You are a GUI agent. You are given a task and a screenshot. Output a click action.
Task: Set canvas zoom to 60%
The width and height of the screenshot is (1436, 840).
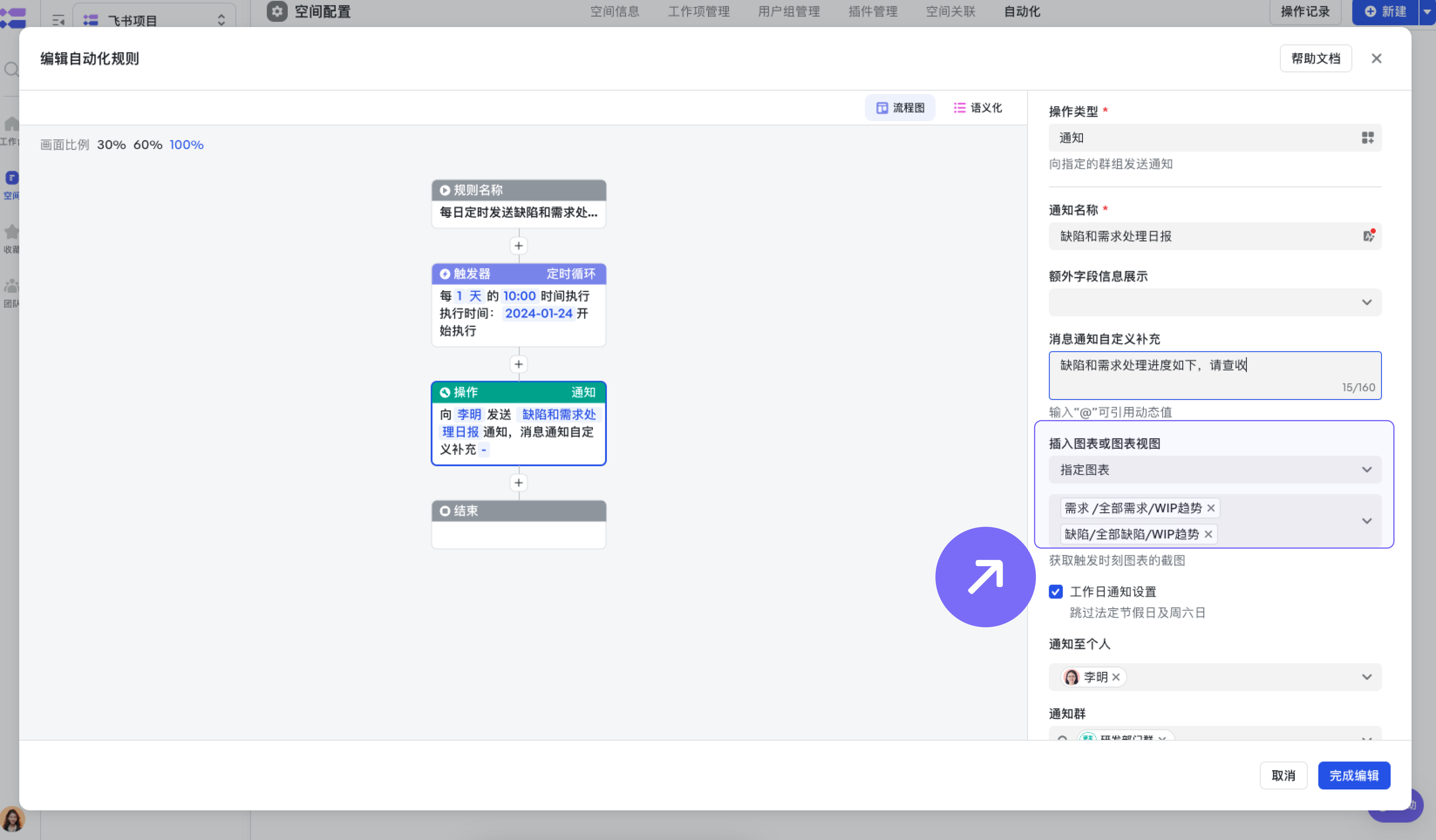(x=148, y=145)
